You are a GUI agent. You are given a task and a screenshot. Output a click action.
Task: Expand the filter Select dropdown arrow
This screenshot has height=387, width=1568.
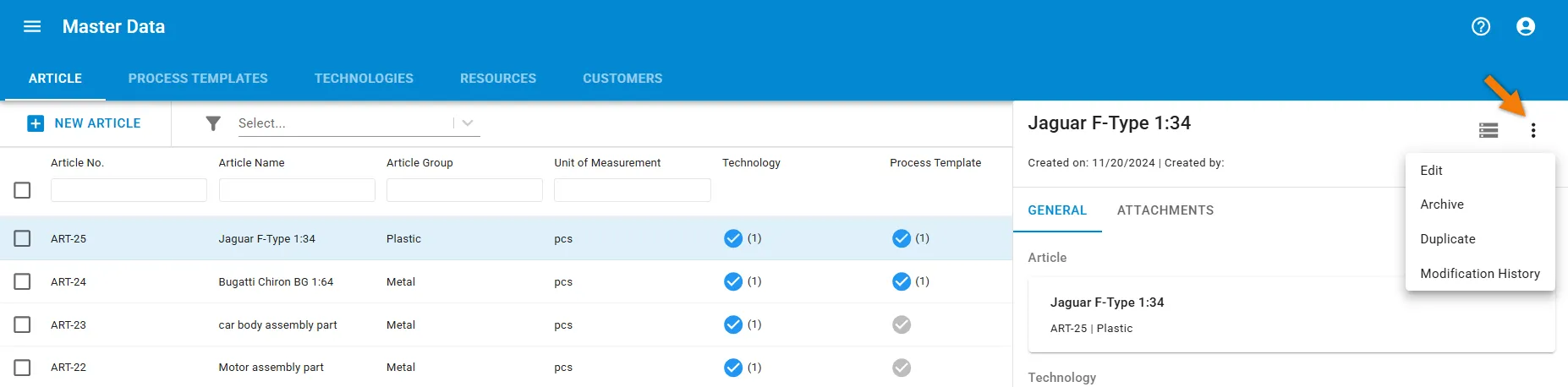[468, 123]
